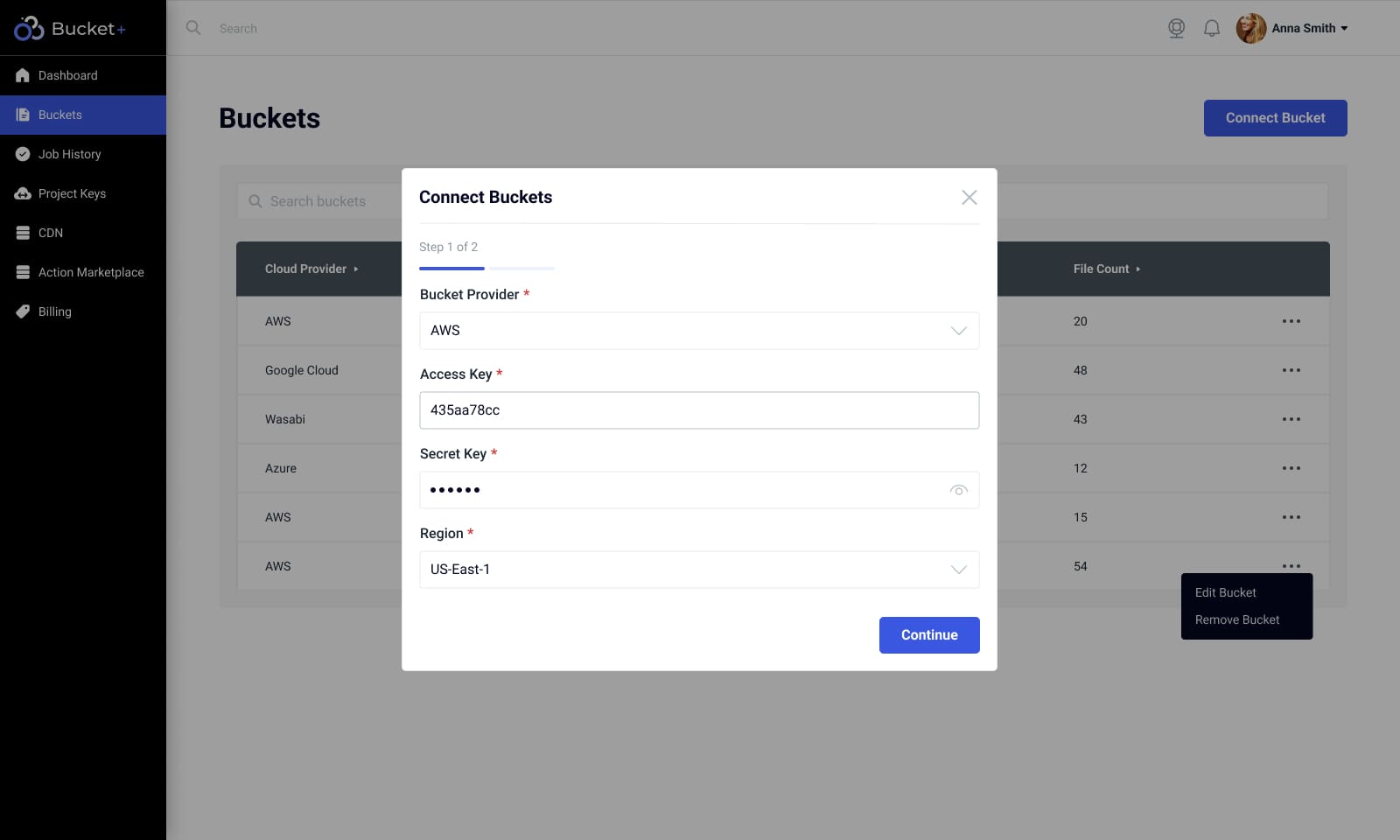Click the Connect Bucket button

1275,118
